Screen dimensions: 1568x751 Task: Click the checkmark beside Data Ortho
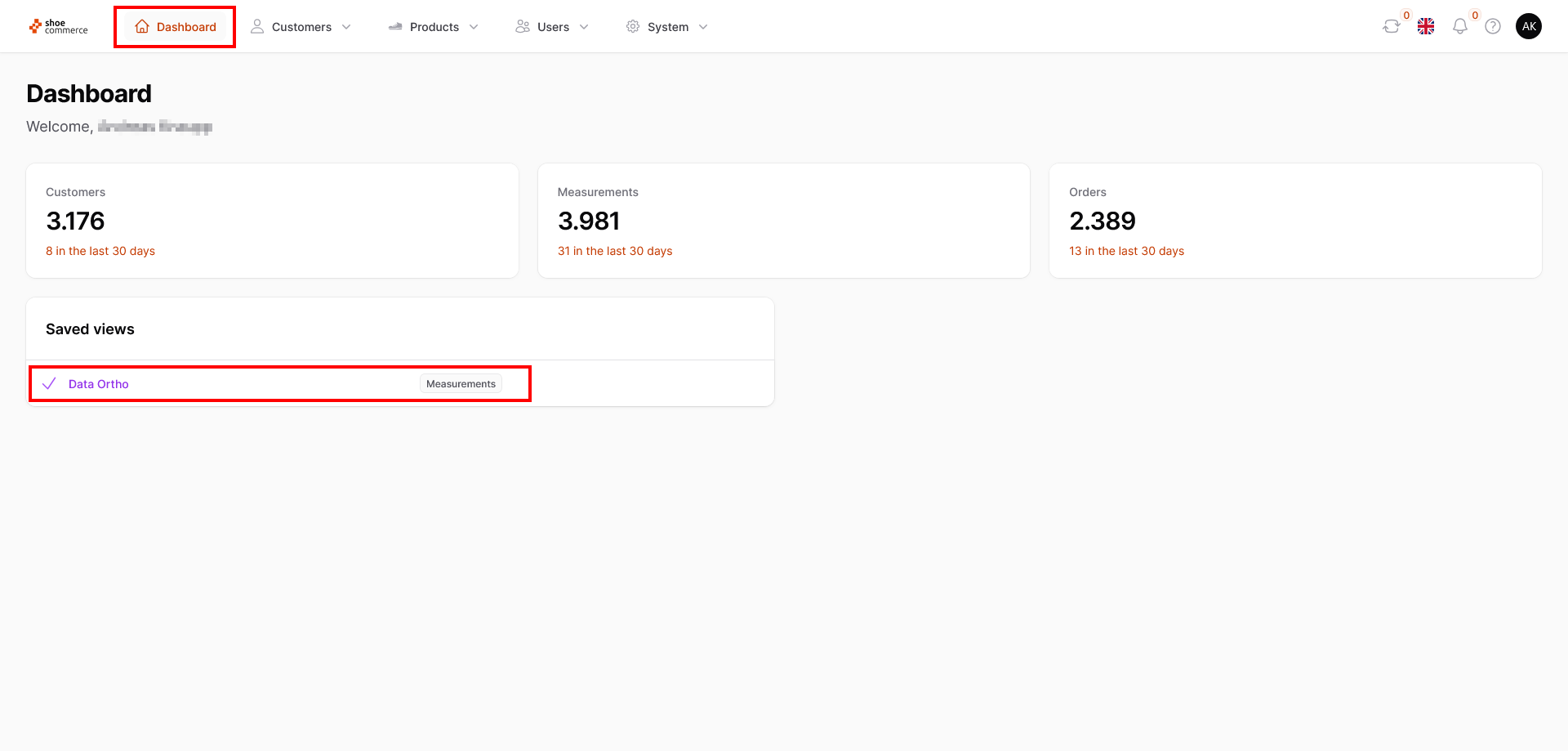pos(49,384)
